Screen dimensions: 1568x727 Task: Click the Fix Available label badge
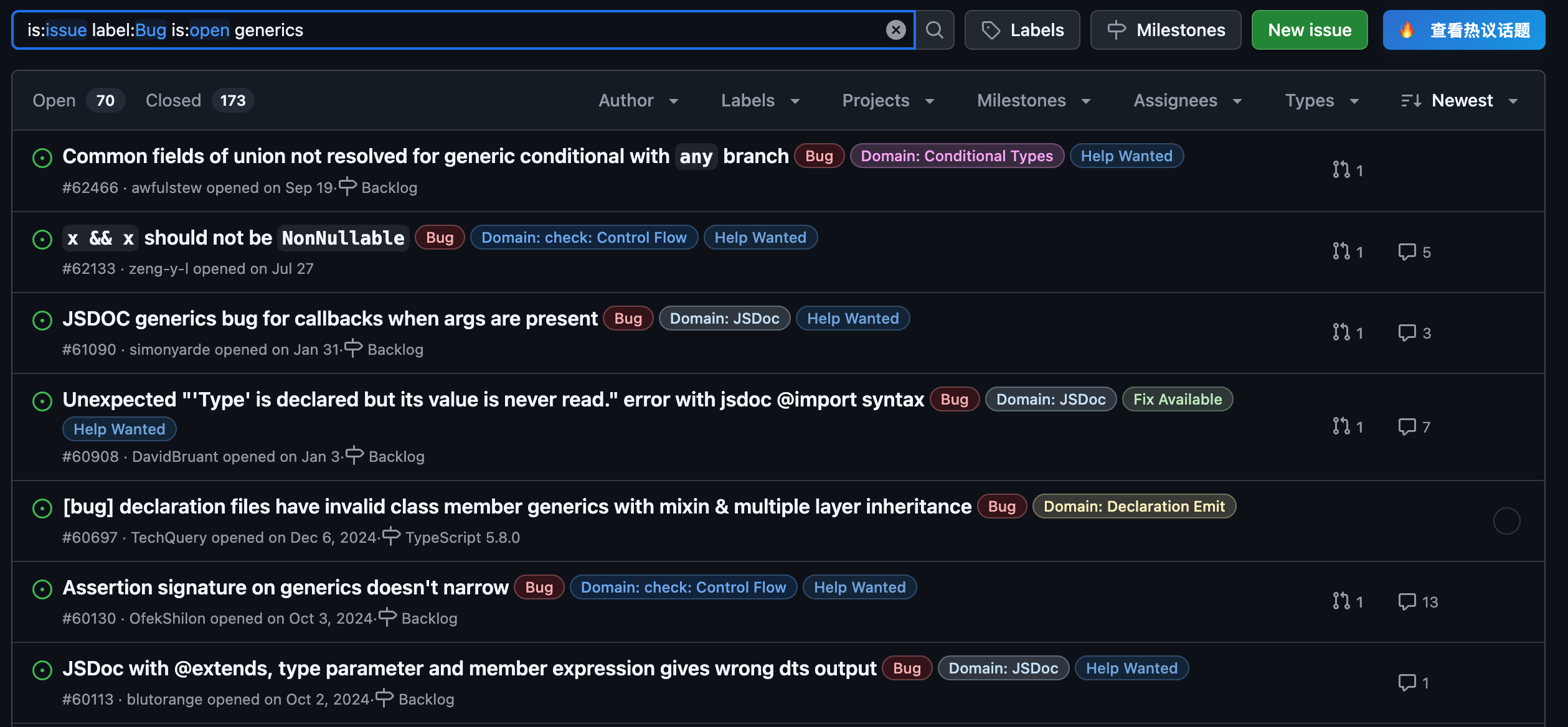[x=1177, y=400]
